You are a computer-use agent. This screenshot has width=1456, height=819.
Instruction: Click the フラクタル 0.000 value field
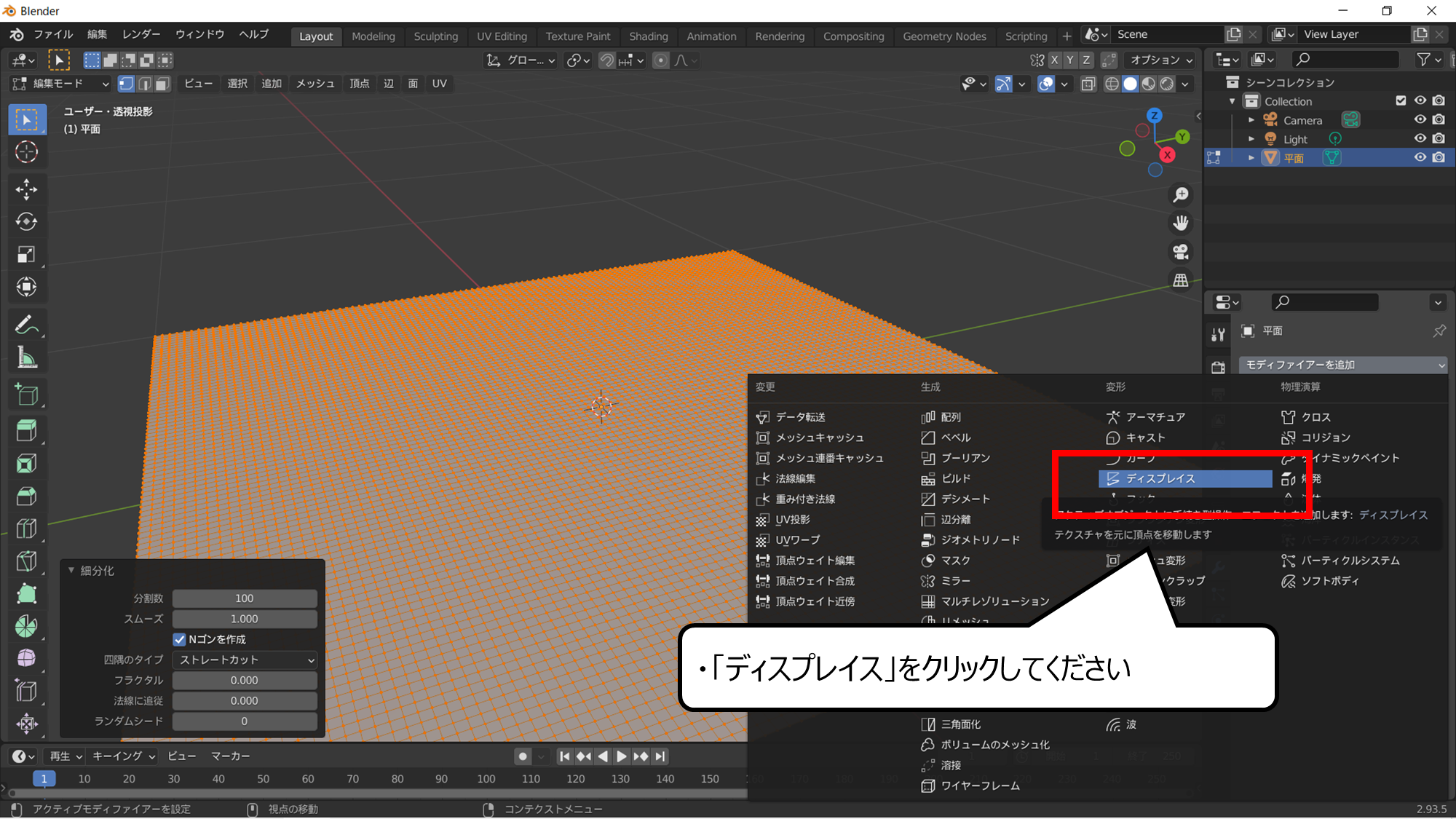[x=245, y=680]
